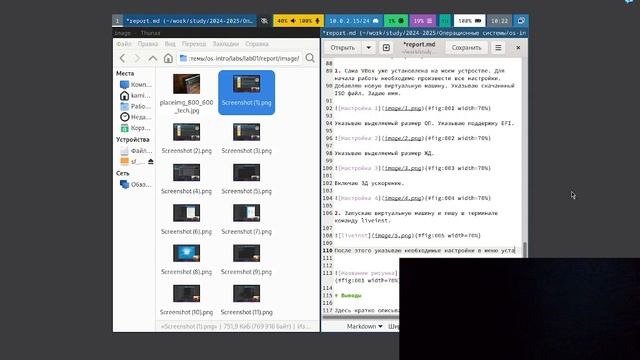The image size is (640, 360).
Task: Open the Закладки menu in Thunar
Action: (226, 44)
